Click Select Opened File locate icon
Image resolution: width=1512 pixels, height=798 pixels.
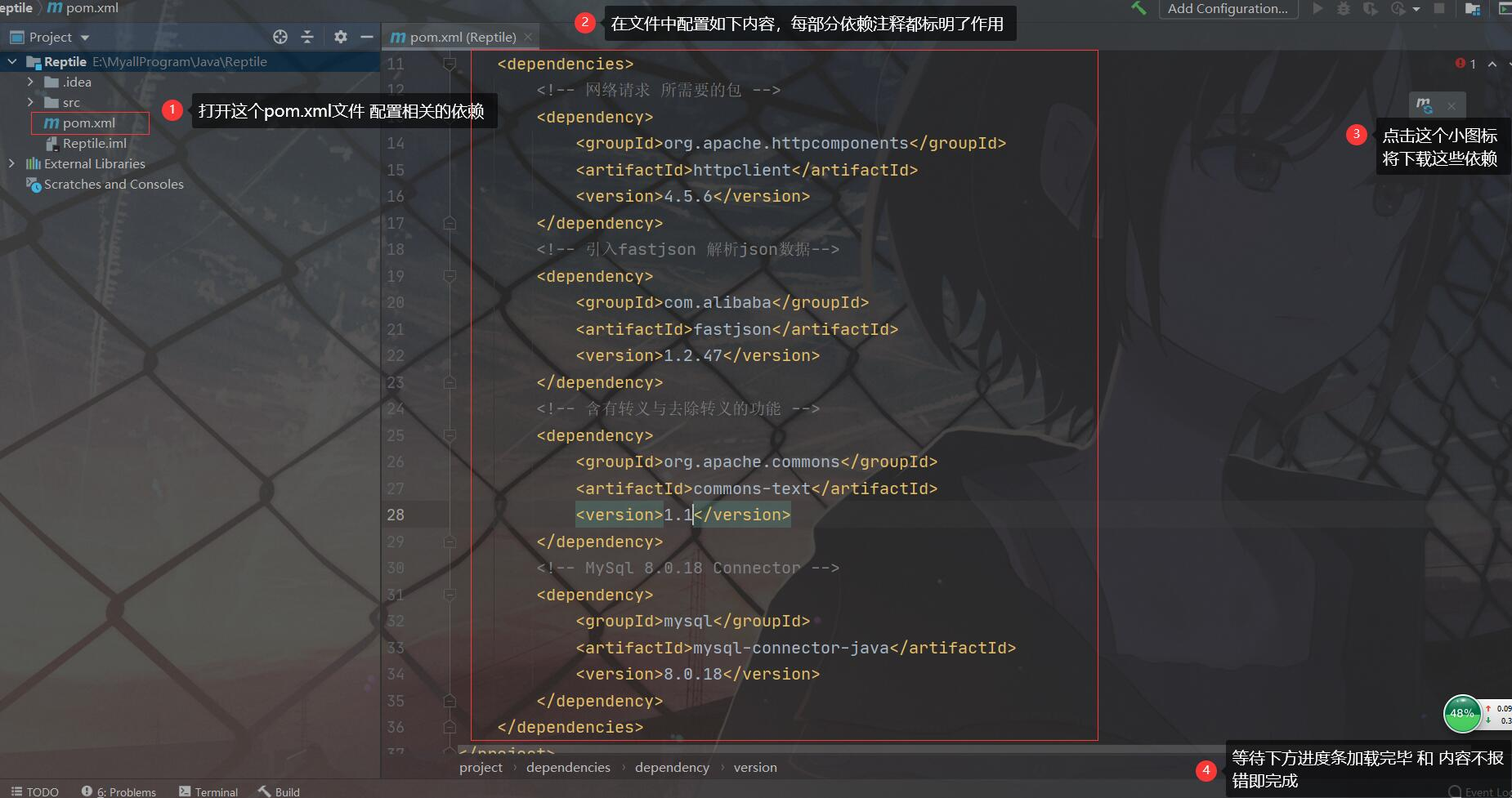coord(280,37)
